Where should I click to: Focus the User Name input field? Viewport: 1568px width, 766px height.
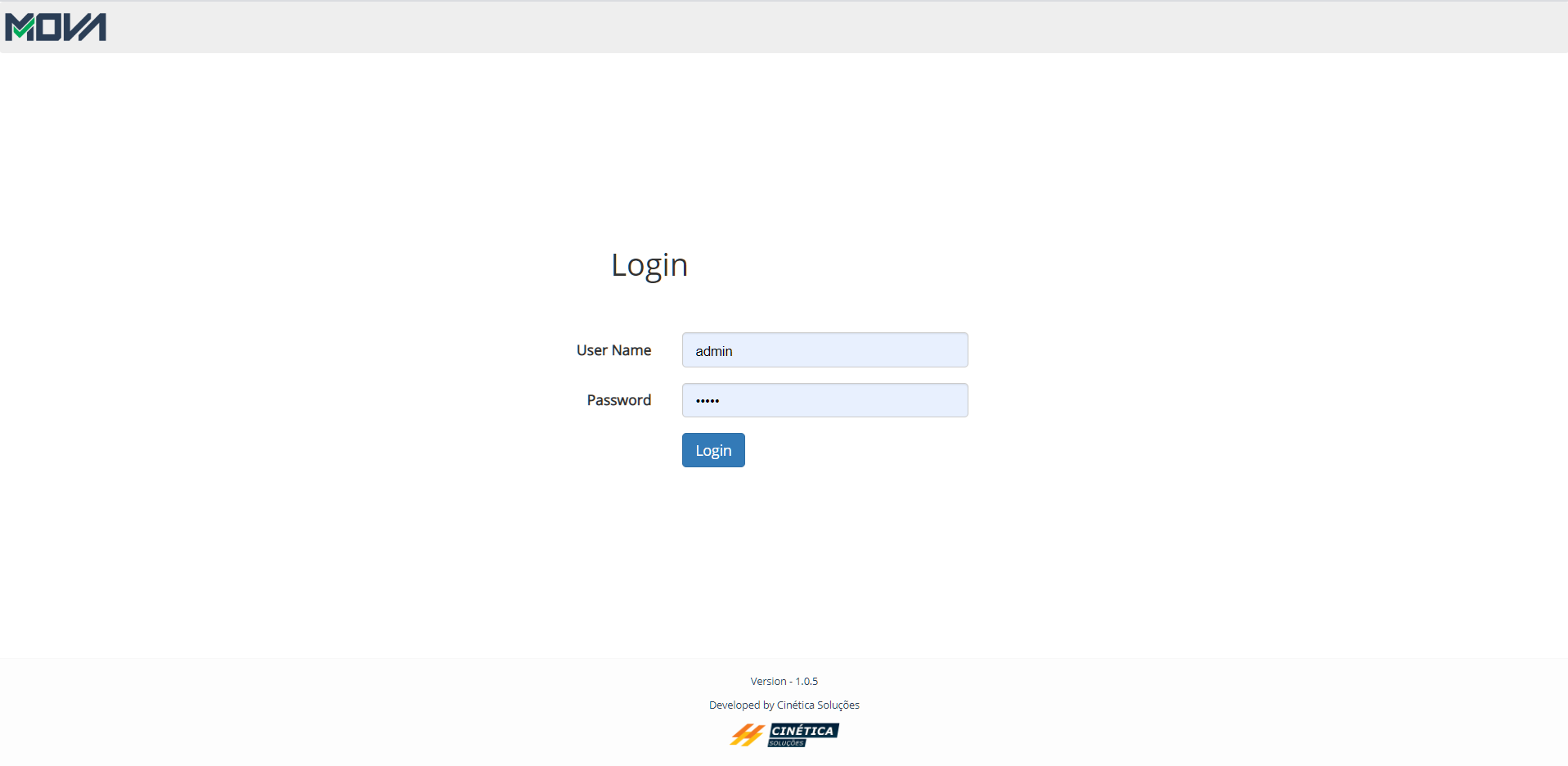click(824, 350)
